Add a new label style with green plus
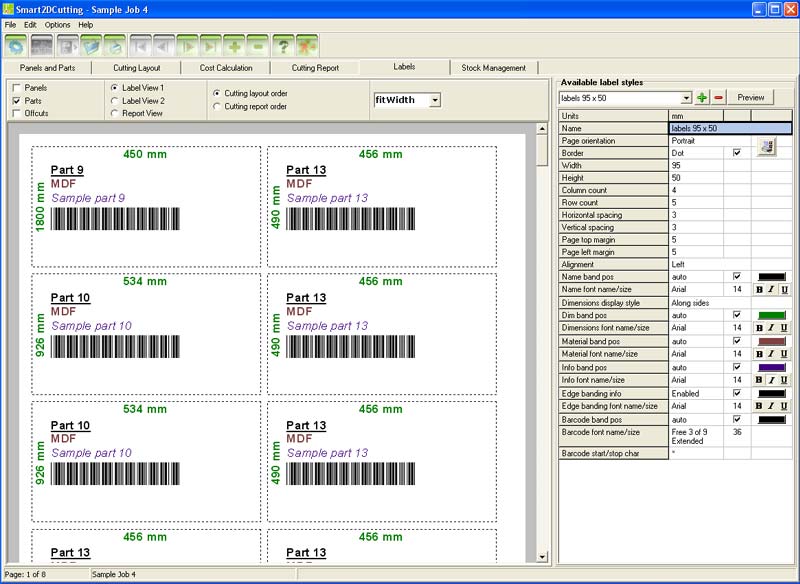The image size is (800, 584). tap(702, 97)
